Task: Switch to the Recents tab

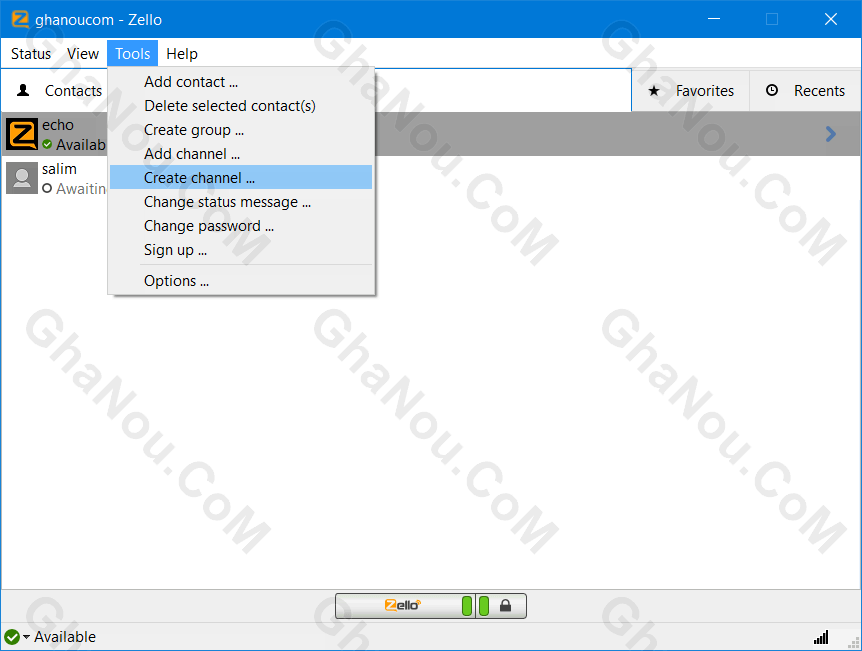Action: click(x=805, y=91)
